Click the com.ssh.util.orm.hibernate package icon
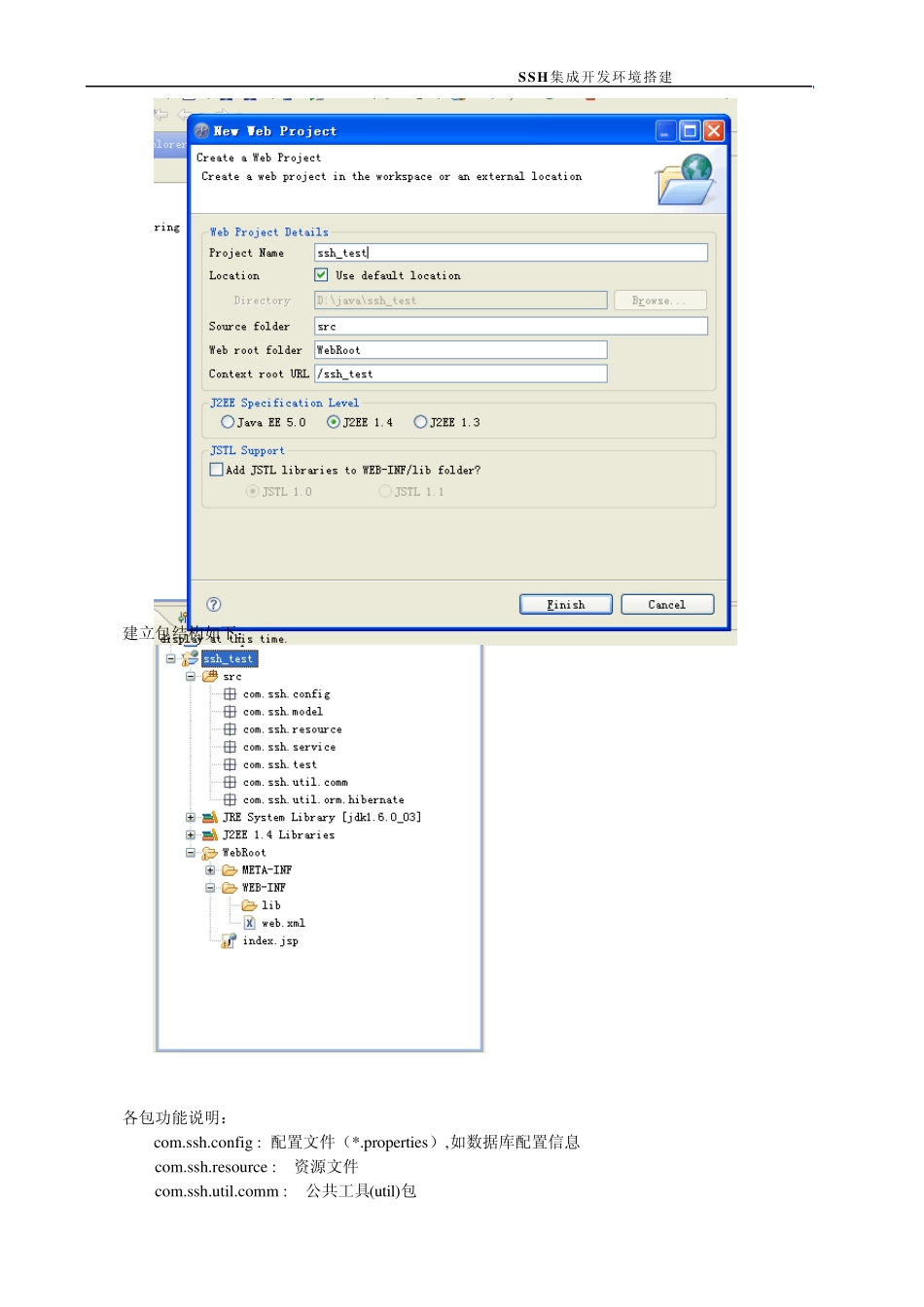 pyautogui.click(x=231, y=799)
